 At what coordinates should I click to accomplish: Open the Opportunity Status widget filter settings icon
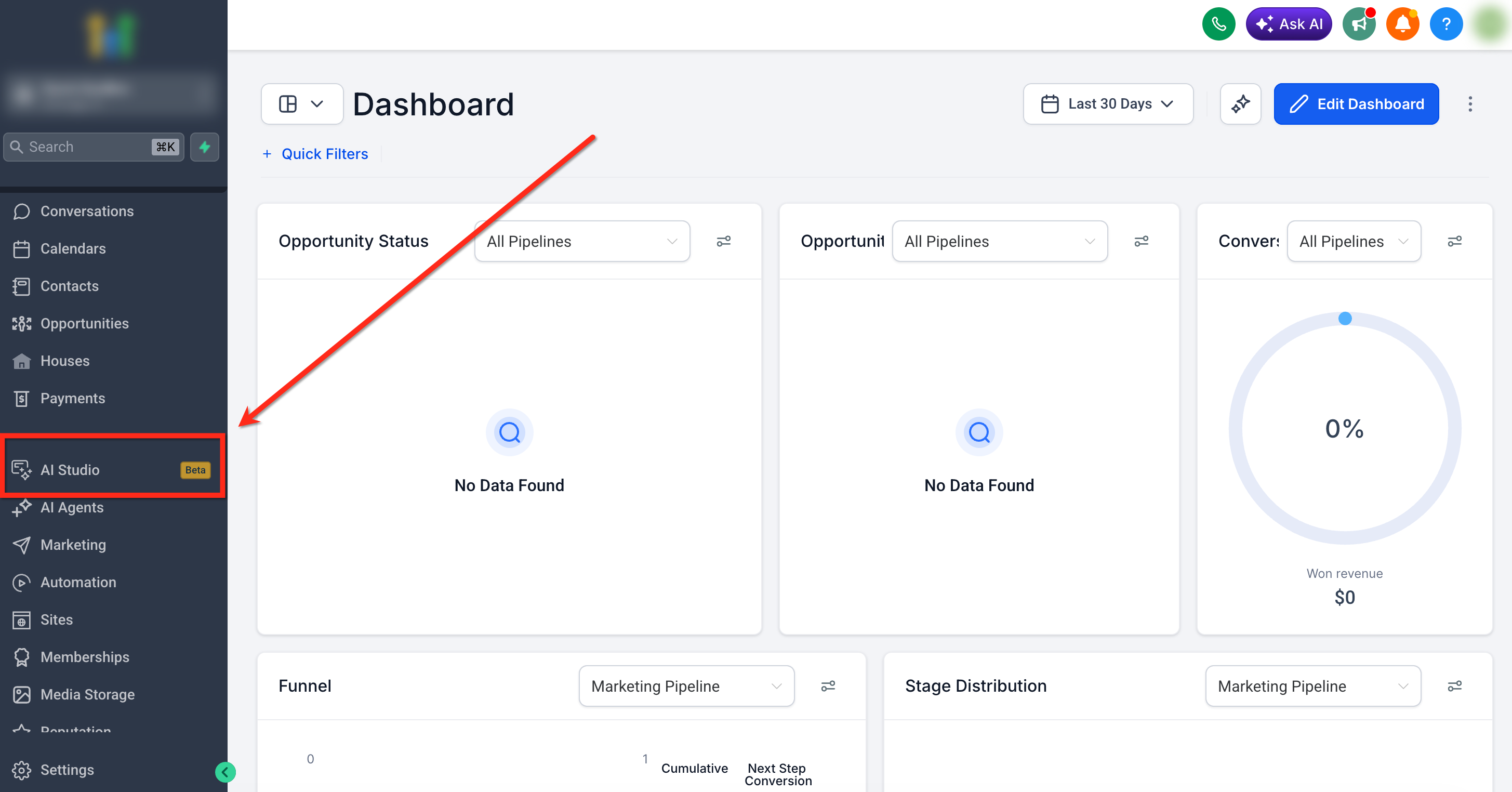[723, 241]
